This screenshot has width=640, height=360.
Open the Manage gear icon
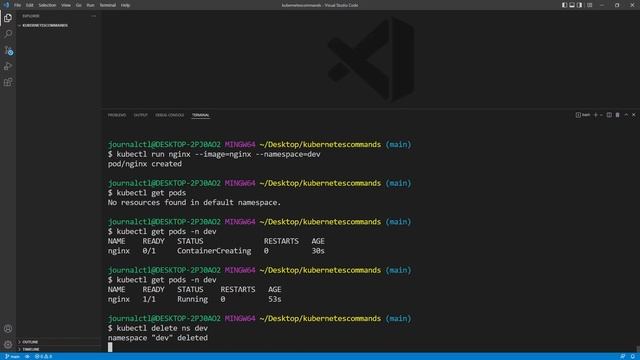[8, 345]
